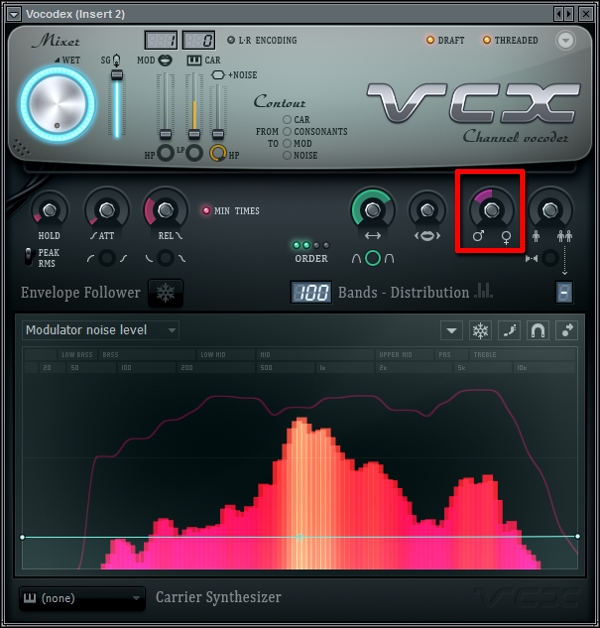Click the green band shape knob below bandwidth

pyautogui.click(x=373, y=258)
